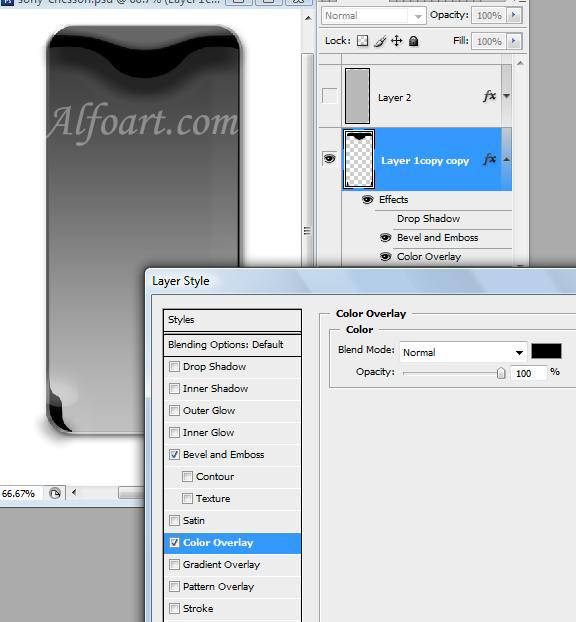This screenshot has width=576, height=622.
Task: Click the black overlay color swatch
Action: coord(546,351)
